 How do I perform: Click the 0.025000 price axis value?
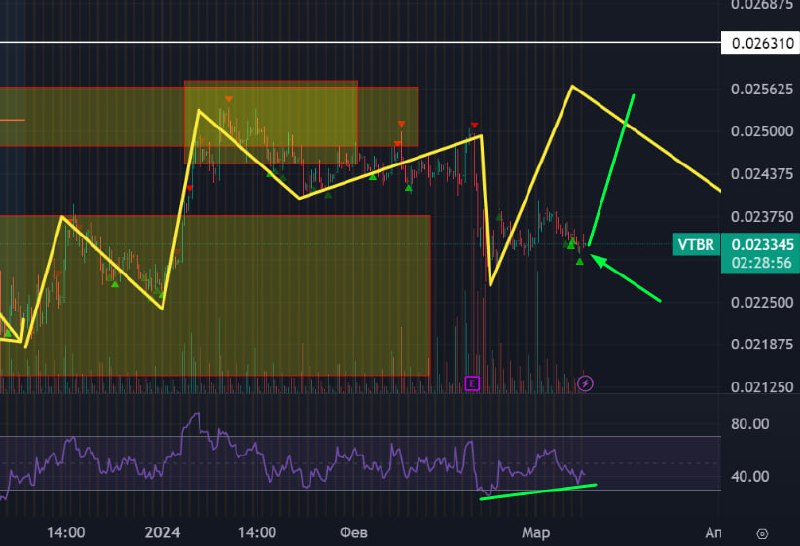tap(762, 131)
